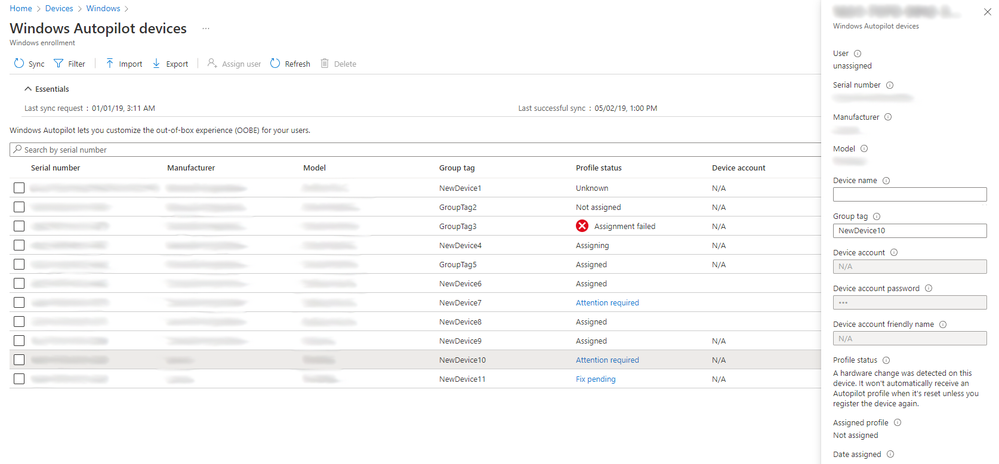
Task: Select the NewDevice9 group tag cell
Action: pos(461,341)
